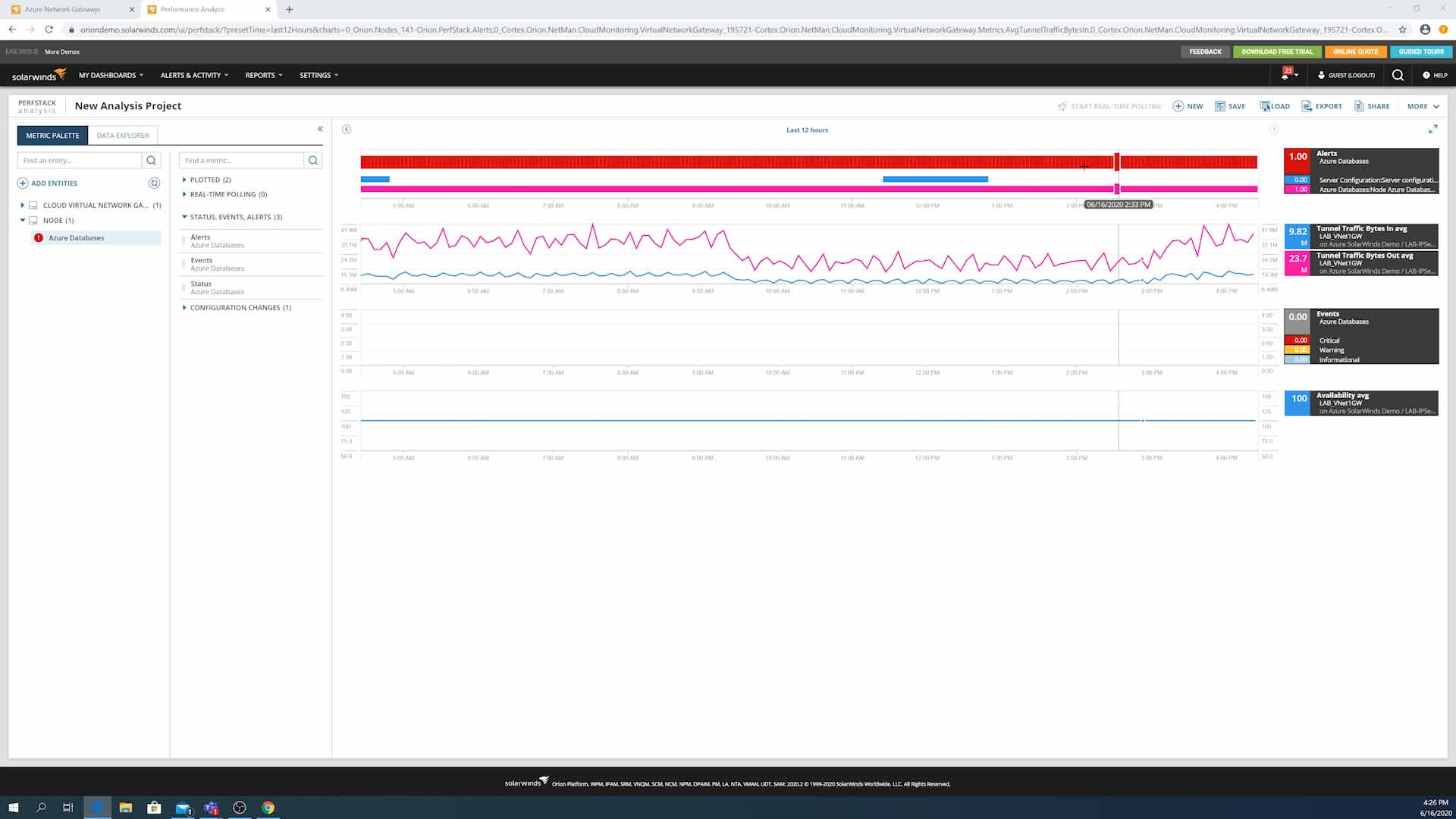Enable Start Real-Time Polling
Viewport: 1456px width, 819px height.
(1109, 106)
